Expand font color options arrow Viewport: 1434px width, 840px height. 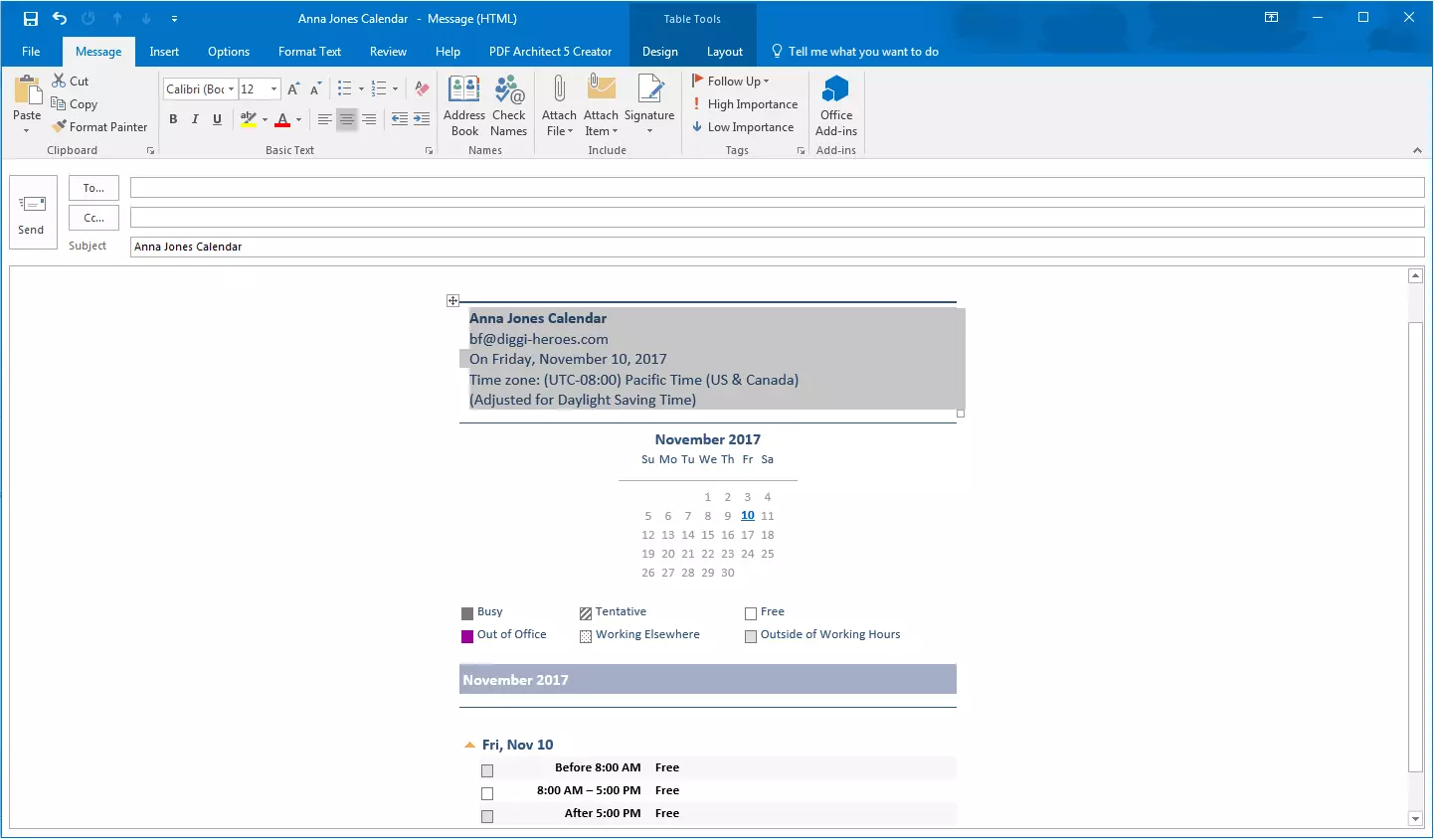298,119
